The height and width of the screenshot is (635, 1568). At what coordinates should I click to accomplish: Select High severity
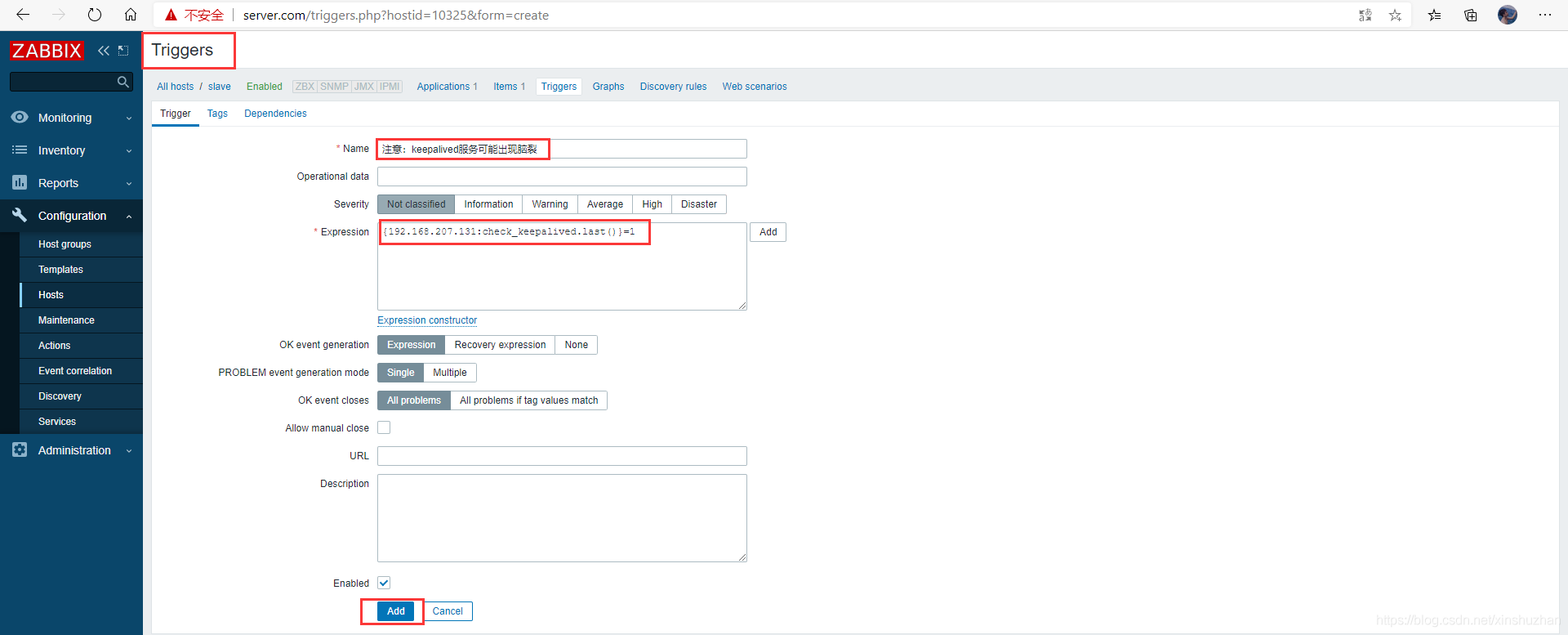coord(652,204)
